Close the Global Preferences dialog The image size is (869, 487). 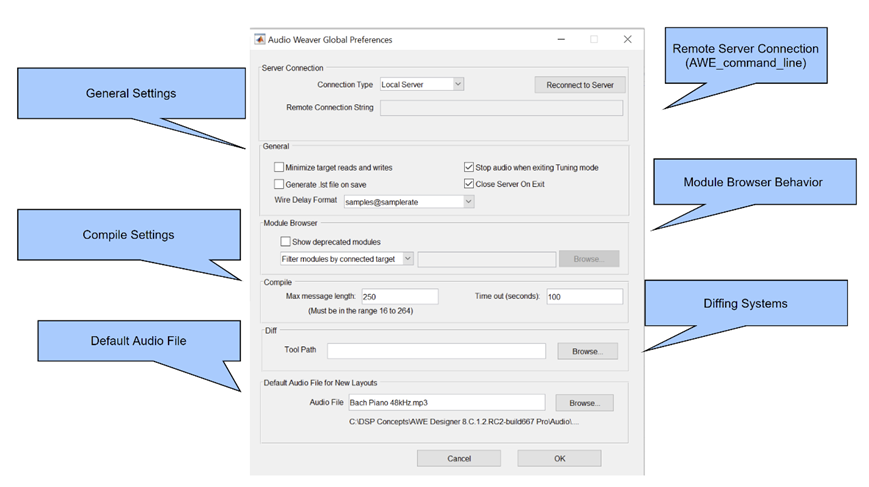click(x=627, y=40)
